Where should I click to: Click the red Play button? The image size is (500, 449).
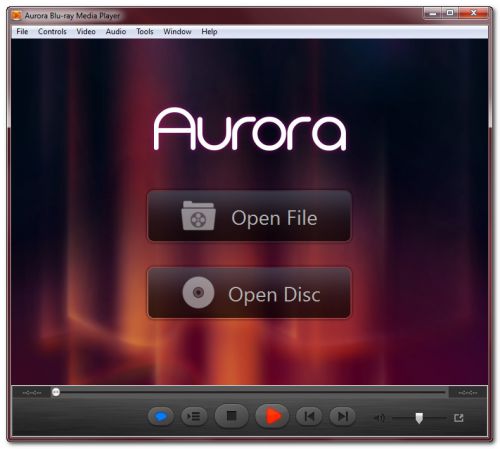[272, 416]
